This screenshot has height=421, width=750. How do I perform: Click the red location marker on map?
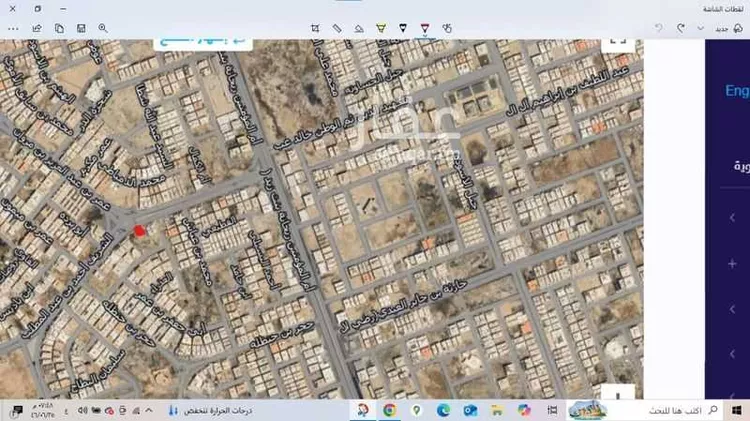[x=139, y=232]
